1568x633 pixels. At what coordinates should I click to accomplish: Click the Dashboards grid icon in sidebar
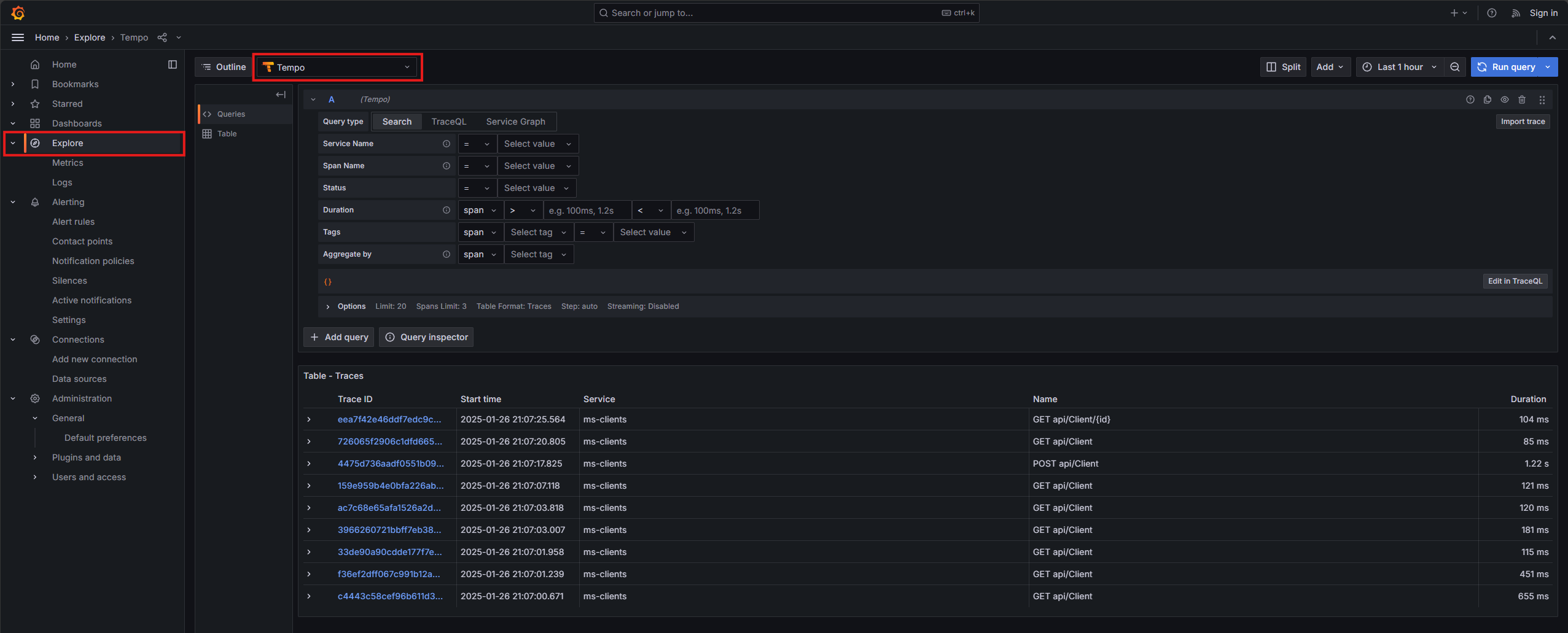(35, 123)
